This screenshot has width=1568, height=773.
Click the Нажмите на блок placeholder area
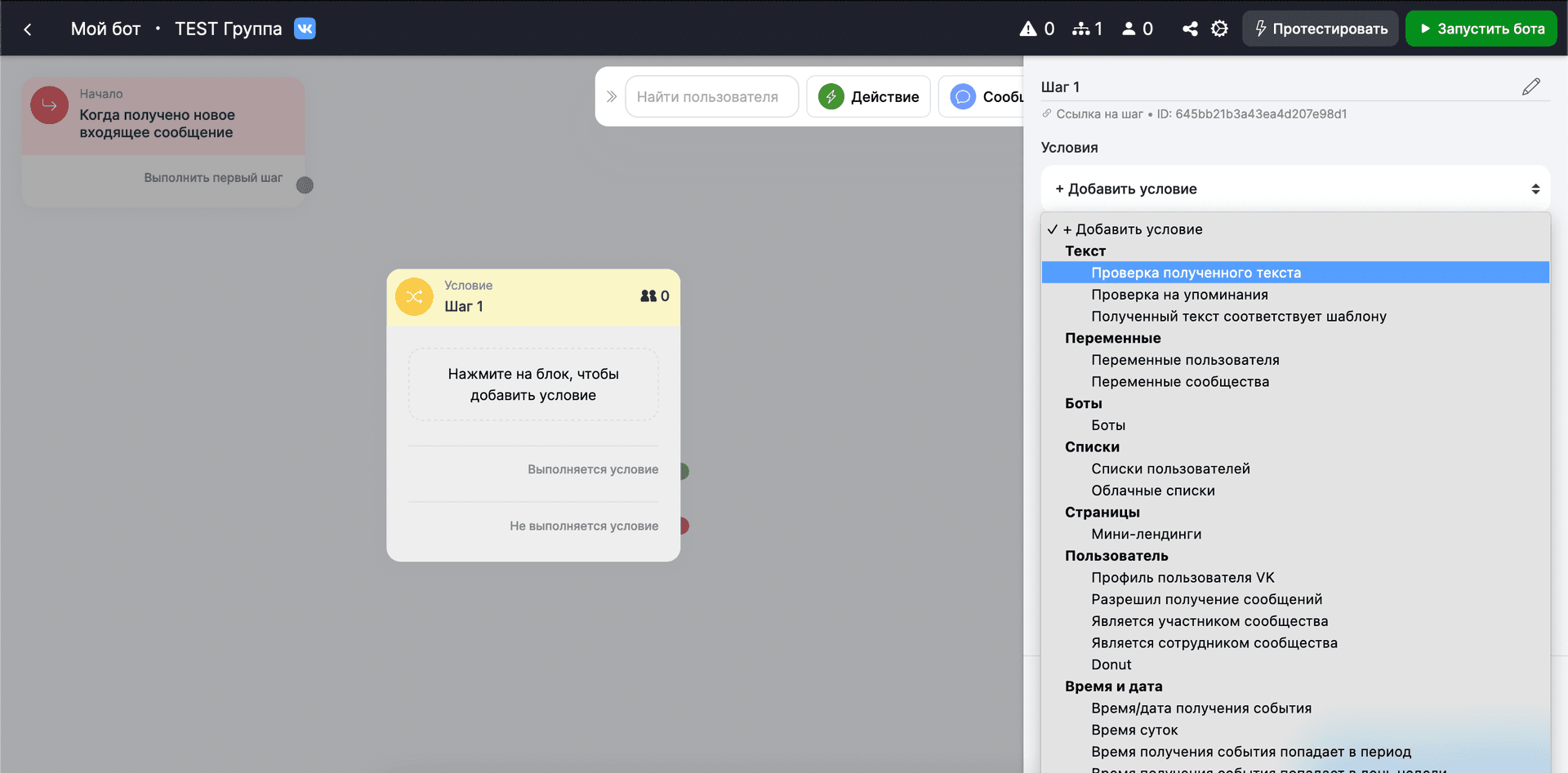533,384
